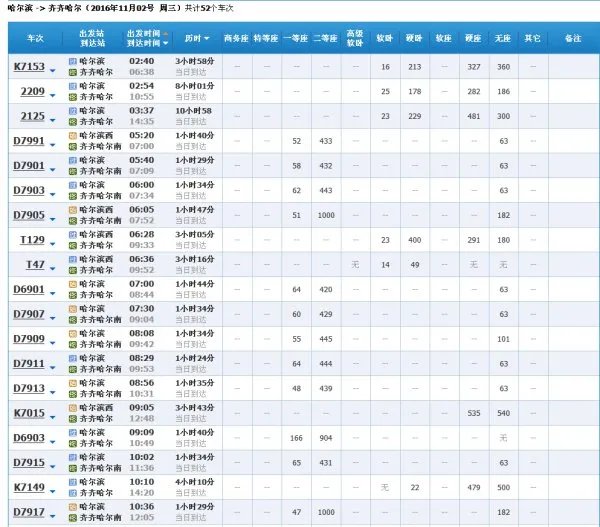Click origin station icon for D7917

tap(73, 507)
